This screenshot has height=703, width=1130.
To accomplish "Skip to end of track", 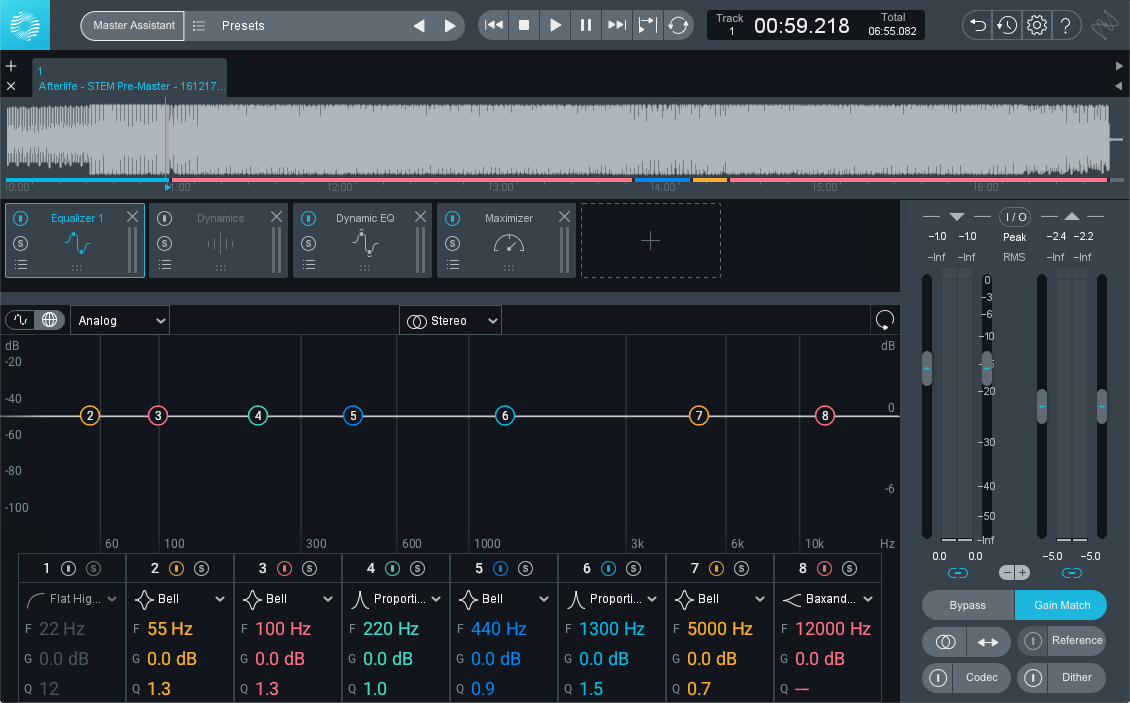I will [x=617, y=25].
